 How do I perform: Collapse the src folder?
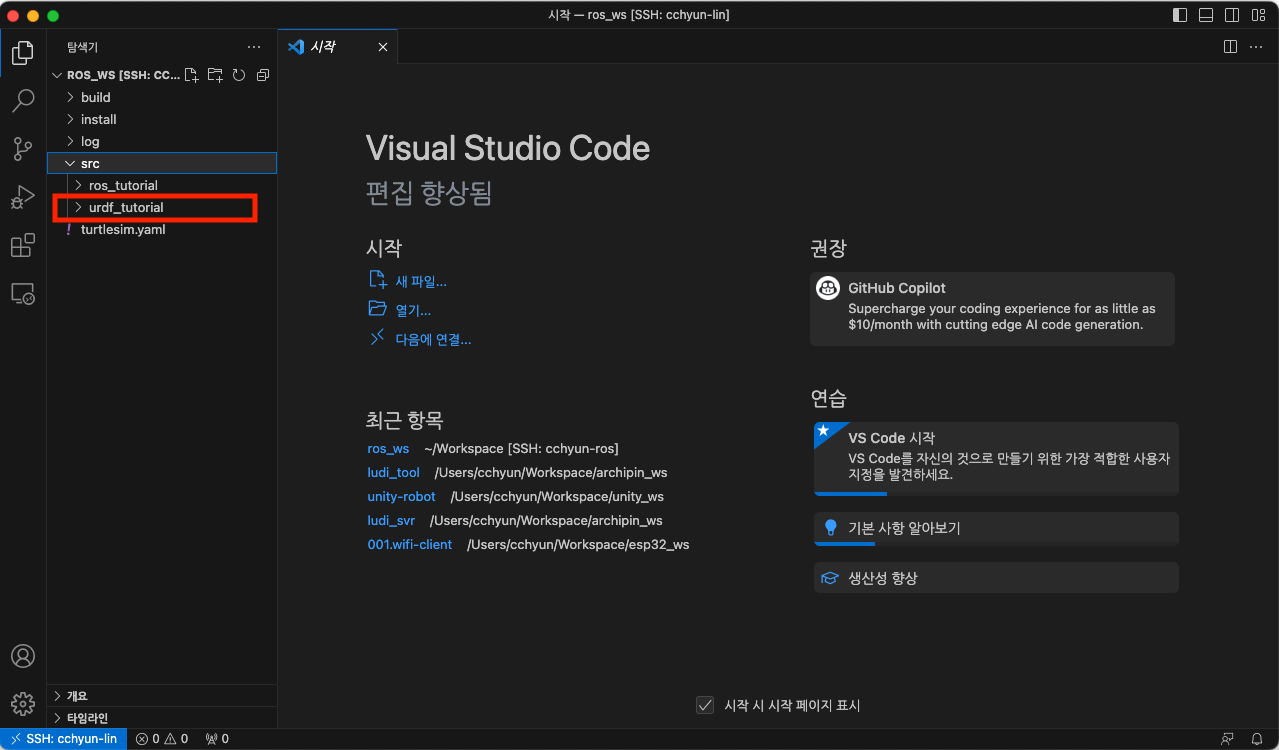(x=162, y=163)
